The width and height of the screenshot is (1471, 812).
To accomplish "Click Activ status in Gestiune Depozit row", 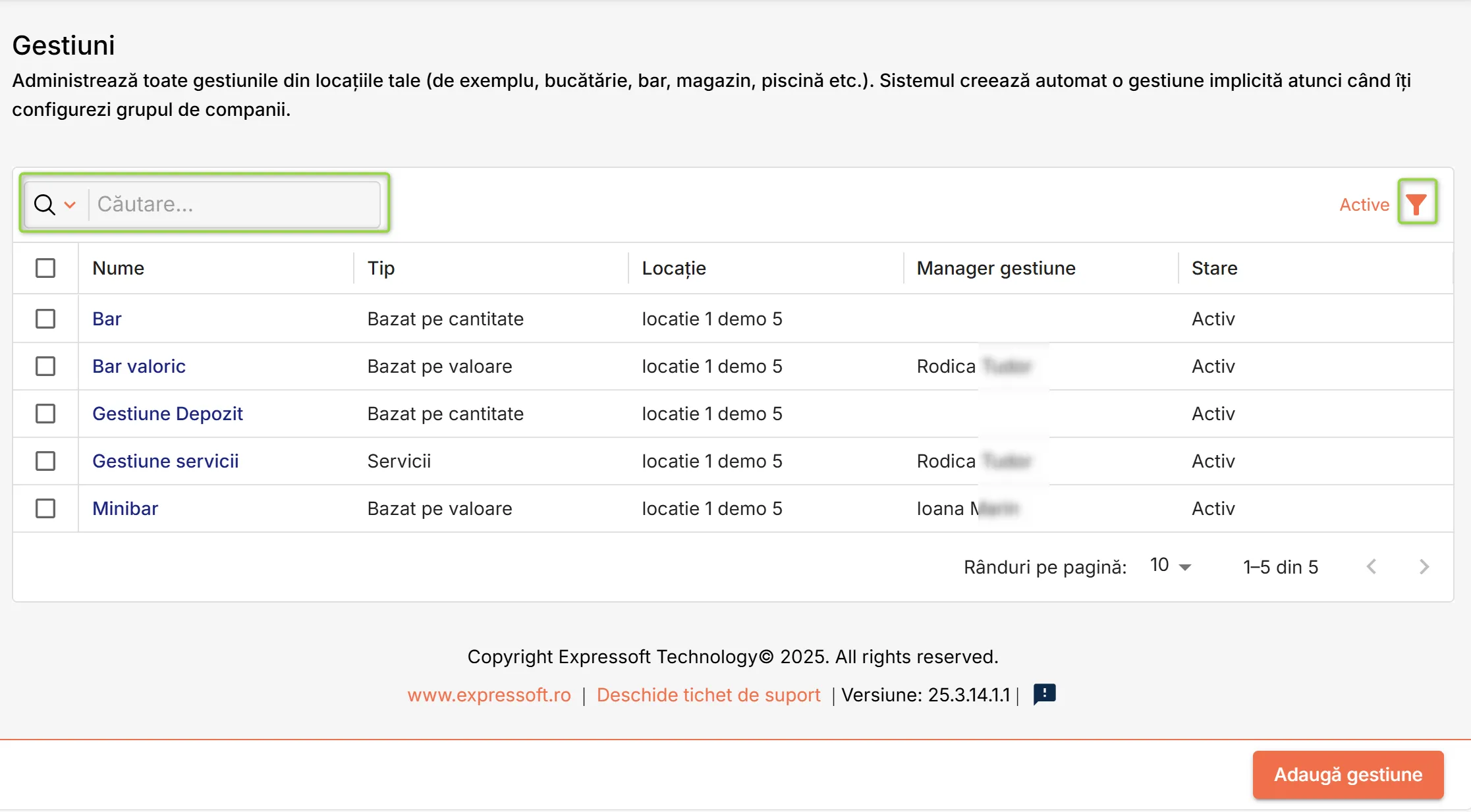I will click(x=1213, y=414).
